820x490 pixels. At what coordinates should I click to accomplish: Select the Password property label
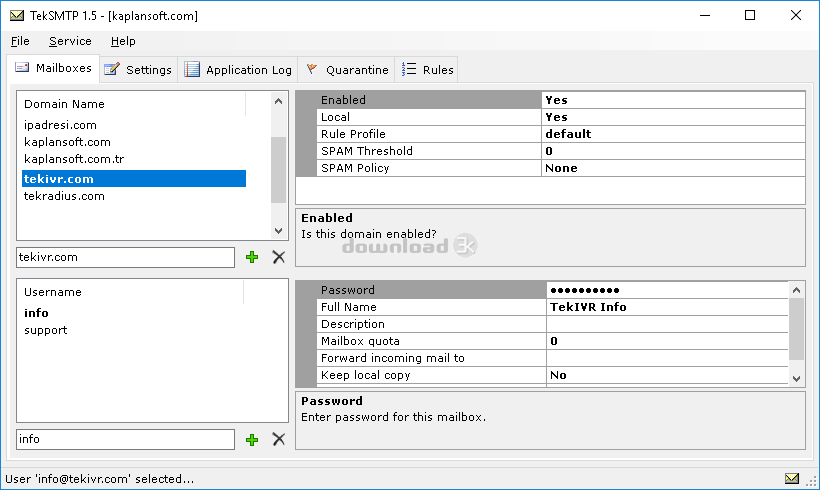pos(431,290)
